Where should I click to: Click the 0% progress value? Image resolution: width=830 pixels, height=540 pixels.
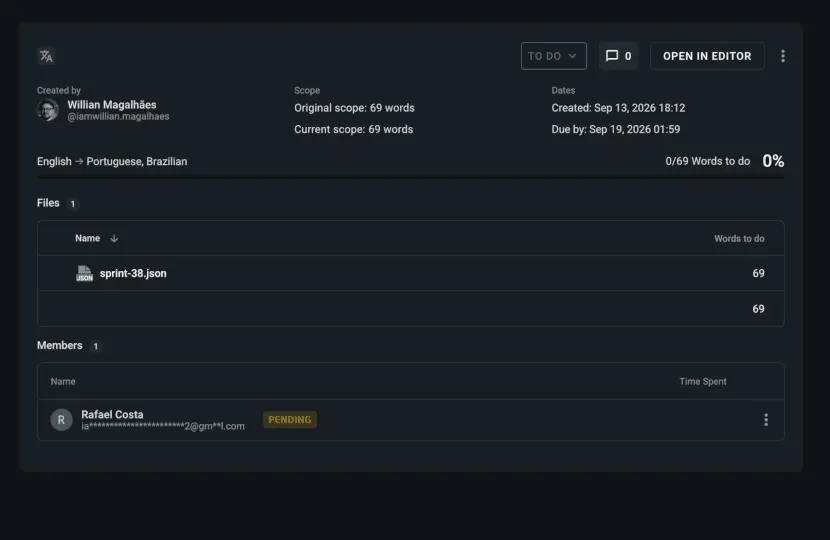tap(773, 161)
